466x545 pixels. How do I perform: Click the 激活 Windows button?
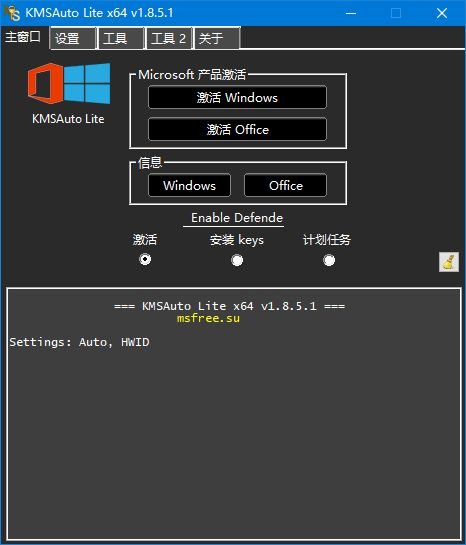(237, 98)
